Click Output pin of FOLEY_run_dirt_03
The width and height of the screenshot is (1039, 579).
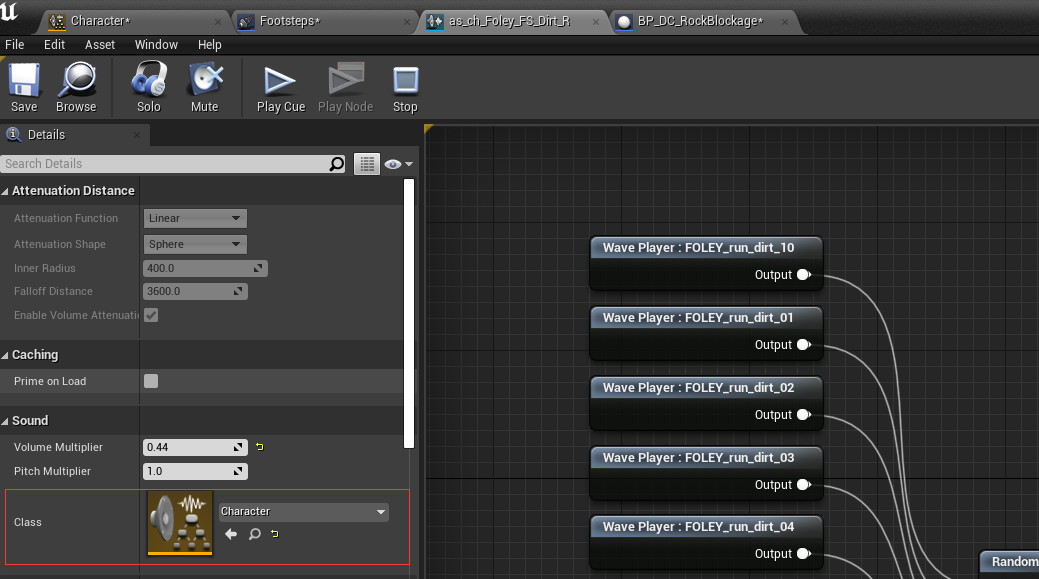[804, 484]
